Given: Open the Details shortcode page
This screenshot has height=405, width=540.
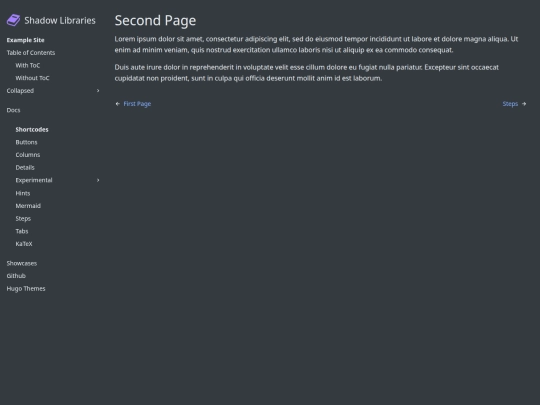Looking at the screenshot, I should [x=25, y=168].
